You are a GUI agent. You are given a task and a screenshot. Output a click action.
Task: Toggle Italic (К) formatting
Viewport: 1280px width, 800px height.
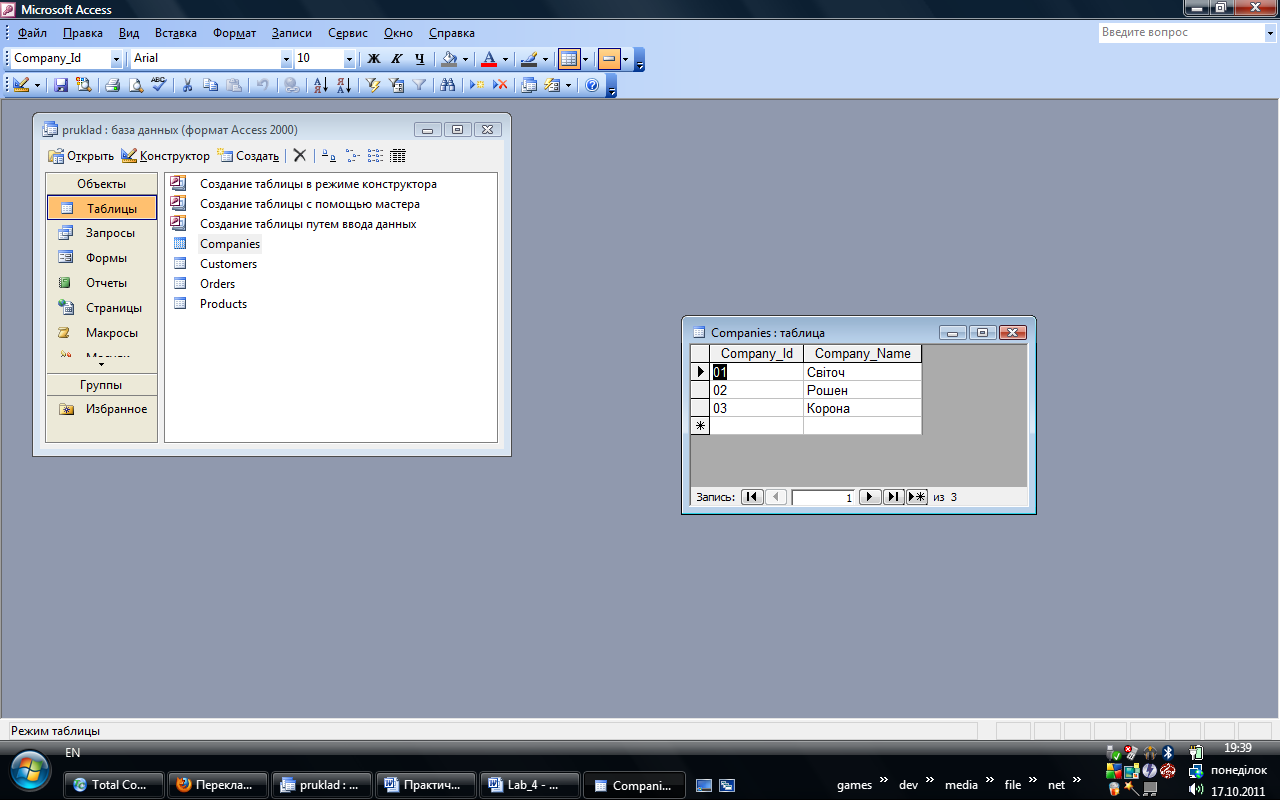pos(396,59)
